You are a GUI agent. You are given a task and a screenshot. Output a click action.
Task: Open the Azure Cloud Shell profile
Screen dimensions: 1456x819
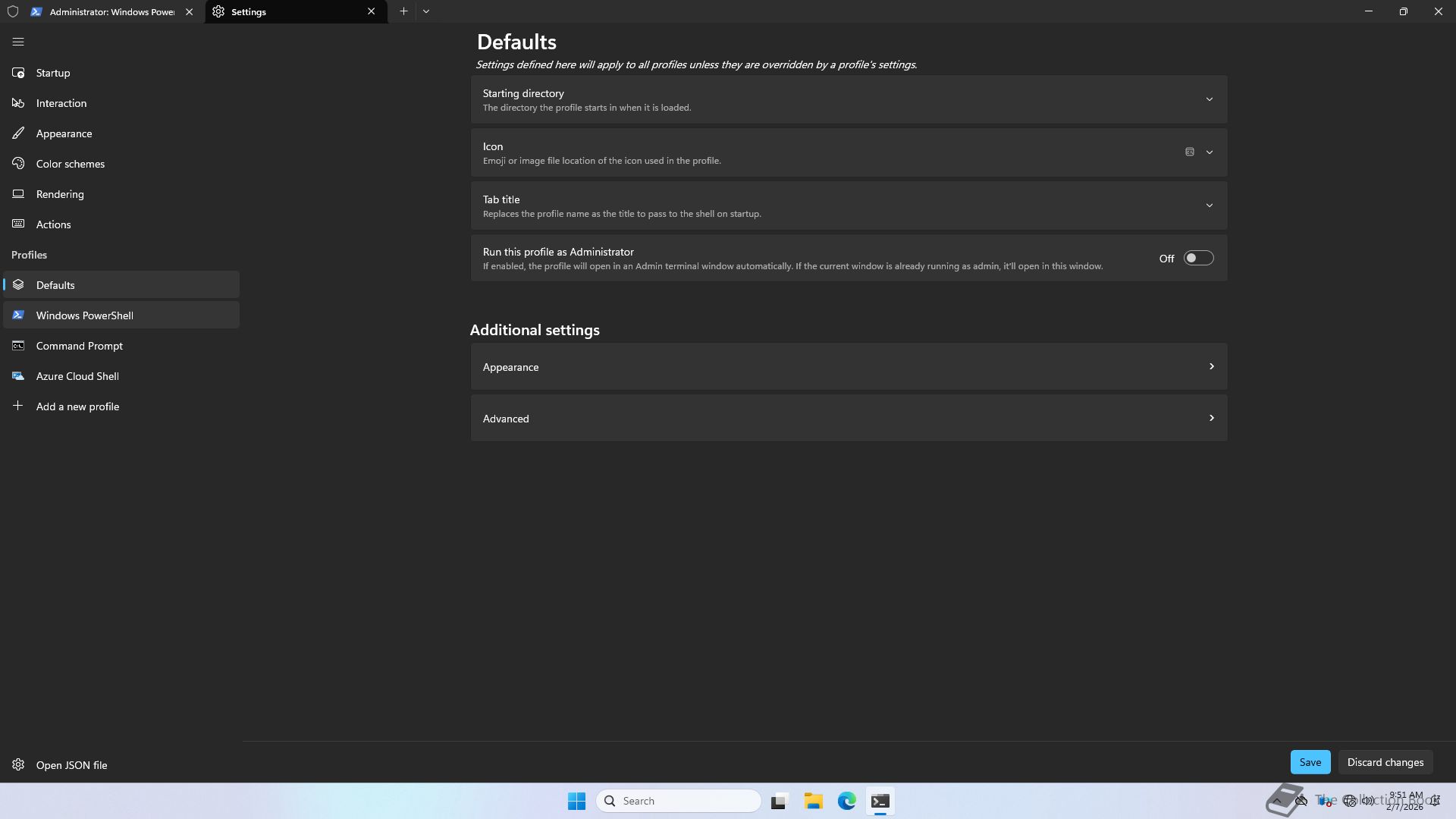[x=77, y=376]
